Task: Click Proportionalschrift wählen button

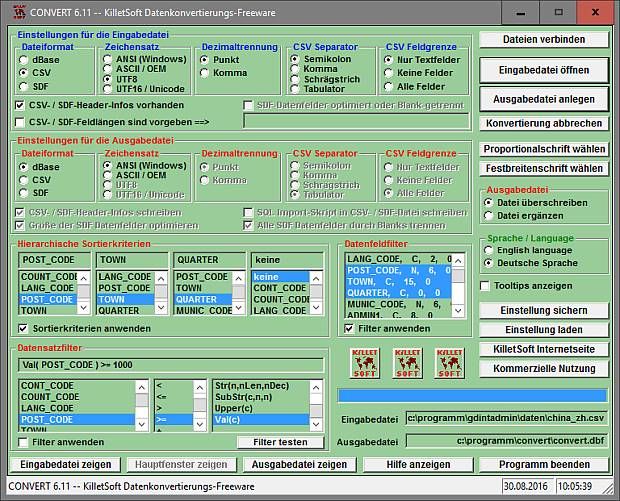Action: [544, 149]
